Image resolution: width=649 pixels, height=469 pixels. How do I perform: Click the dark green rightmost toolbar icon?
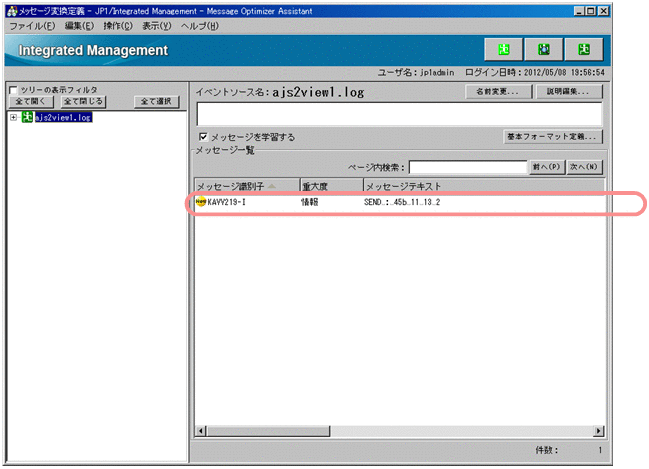tap(584, 50)
